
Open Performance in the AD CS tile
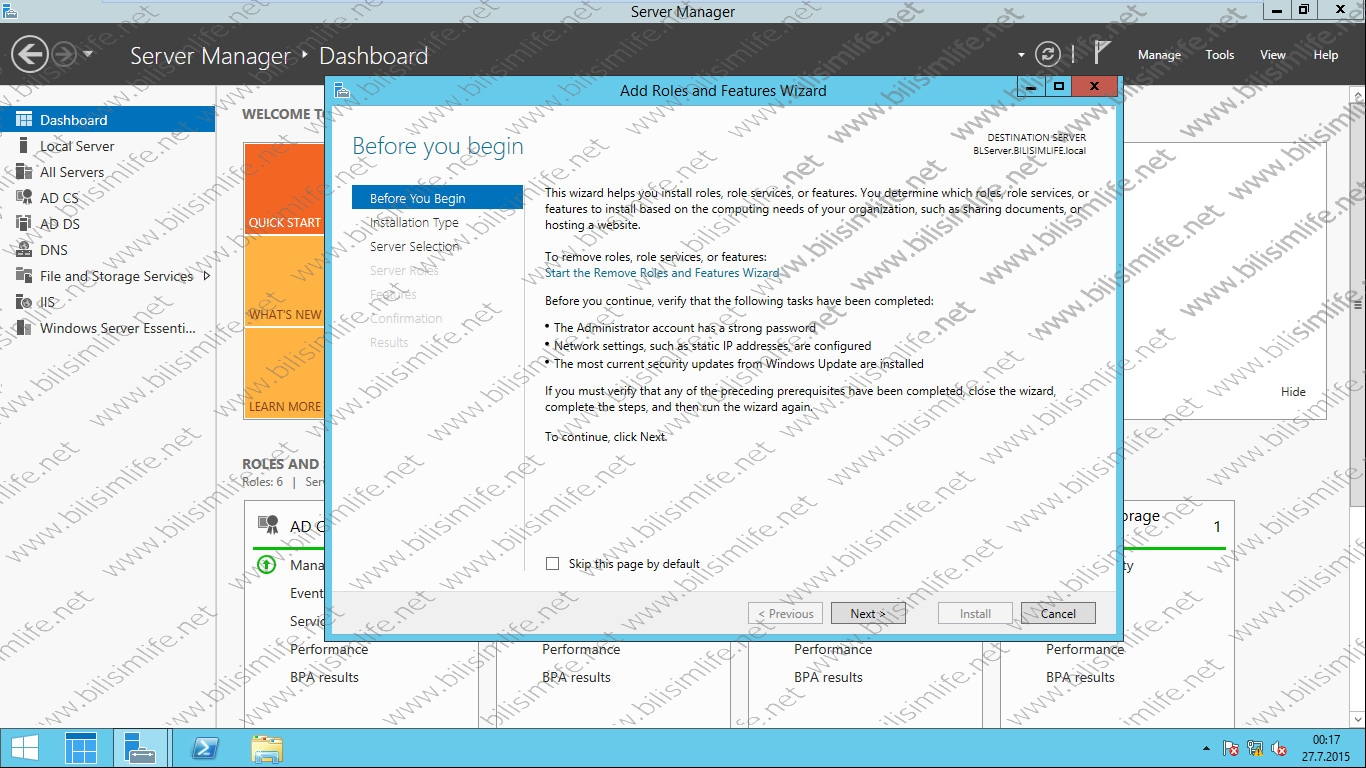click(329, 649)
